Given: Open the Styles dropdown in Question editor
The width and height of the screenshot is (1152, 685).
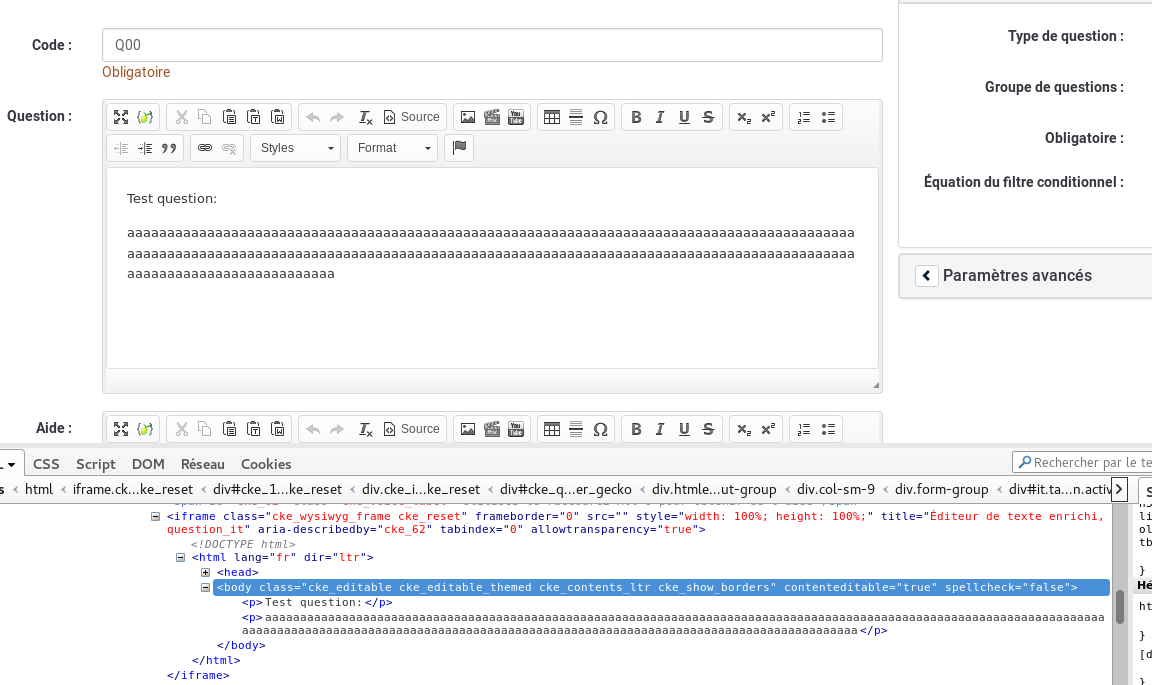Looking at the screenshot, I should (x=295, y=148).
